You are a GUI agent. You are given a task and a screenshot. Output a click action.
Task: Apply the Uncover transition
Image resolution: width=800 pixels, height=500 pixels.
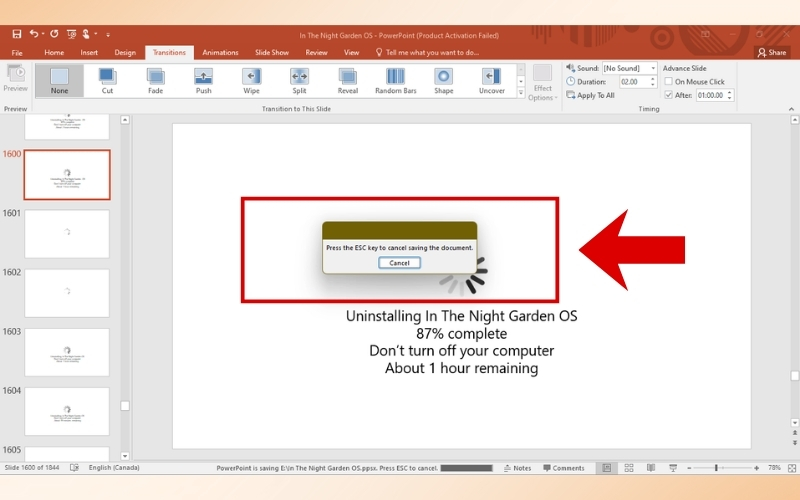pyautogui.click(x=491, y=81)
